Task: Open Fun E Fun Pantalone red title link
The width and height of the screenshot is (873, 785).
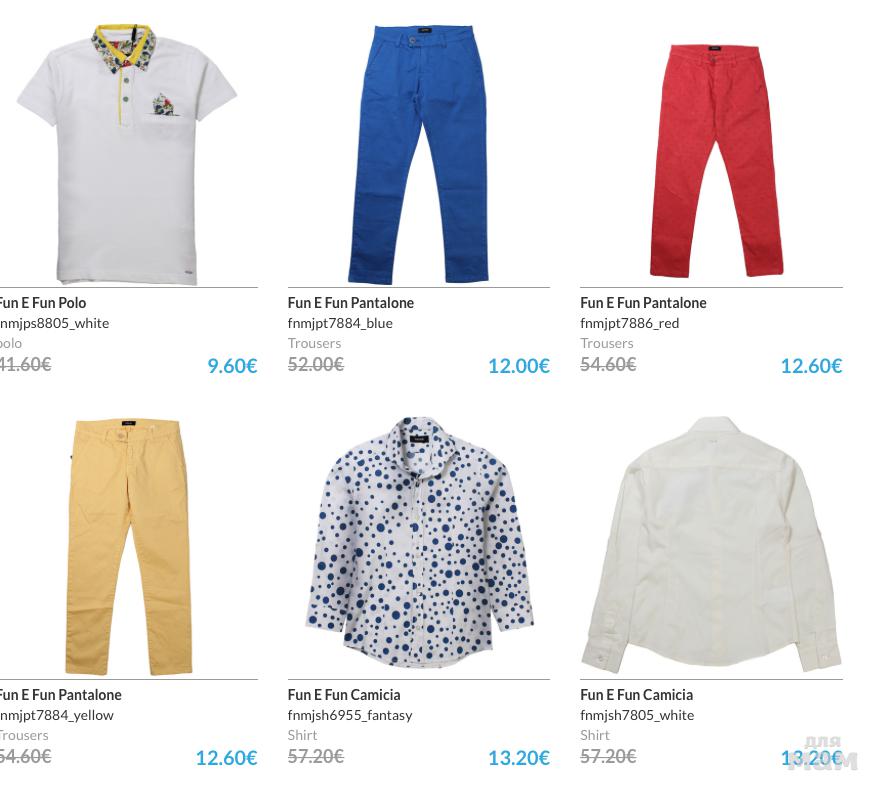Action: tap(643, 303)
